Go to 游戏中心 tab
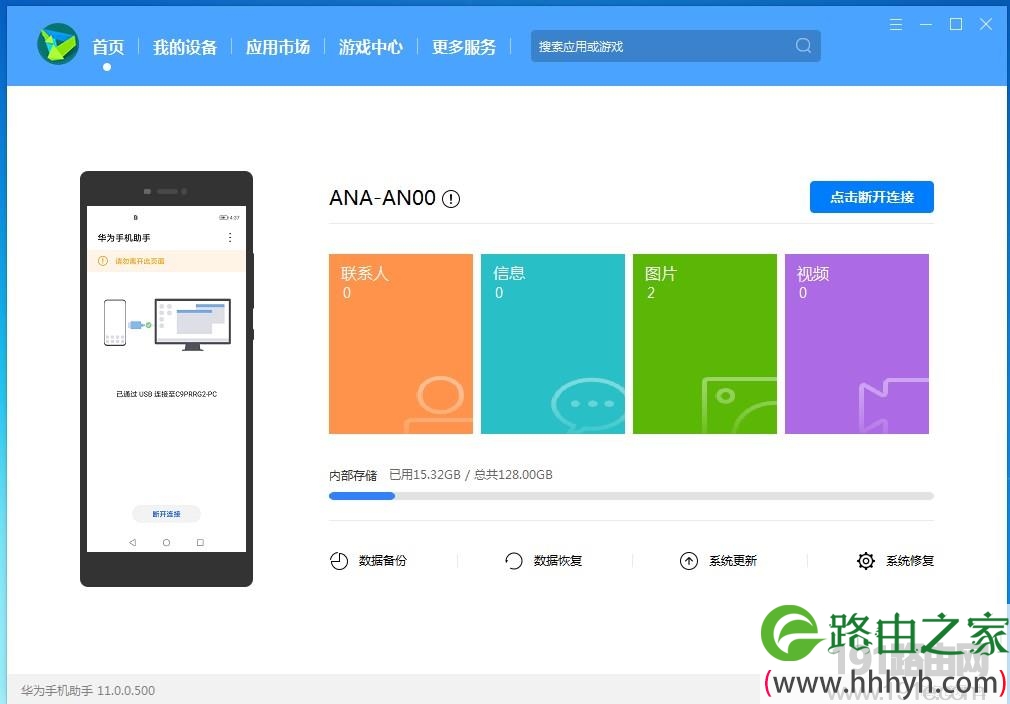 coord(371,47)
